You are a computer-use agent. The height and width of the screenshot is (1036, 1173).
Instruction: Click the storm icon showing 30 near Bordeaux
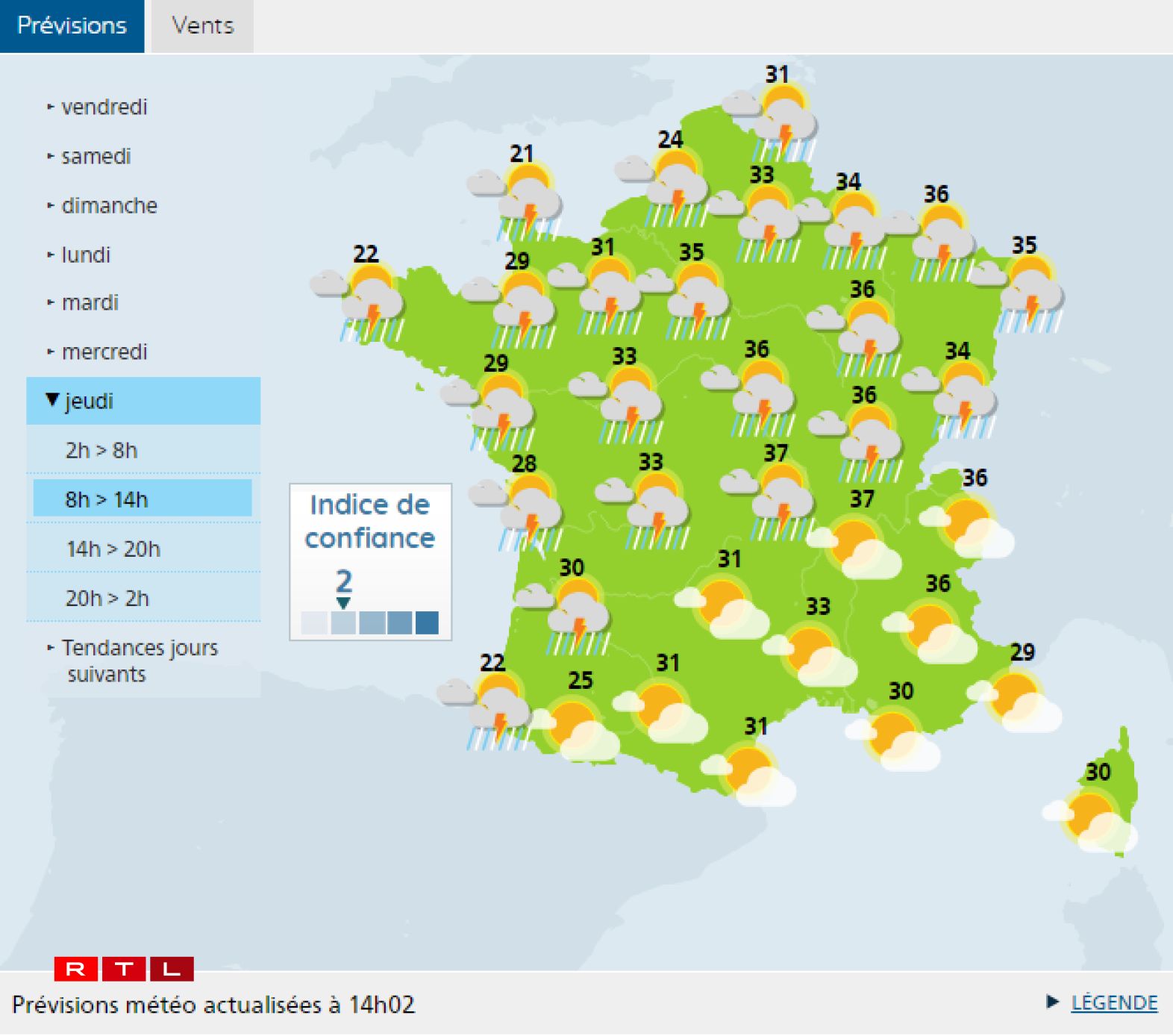[565, 615]
